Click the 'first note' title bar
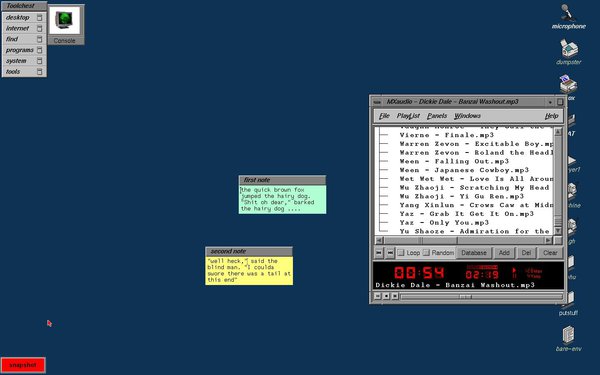600x375 pixels. tap(282, 180)
